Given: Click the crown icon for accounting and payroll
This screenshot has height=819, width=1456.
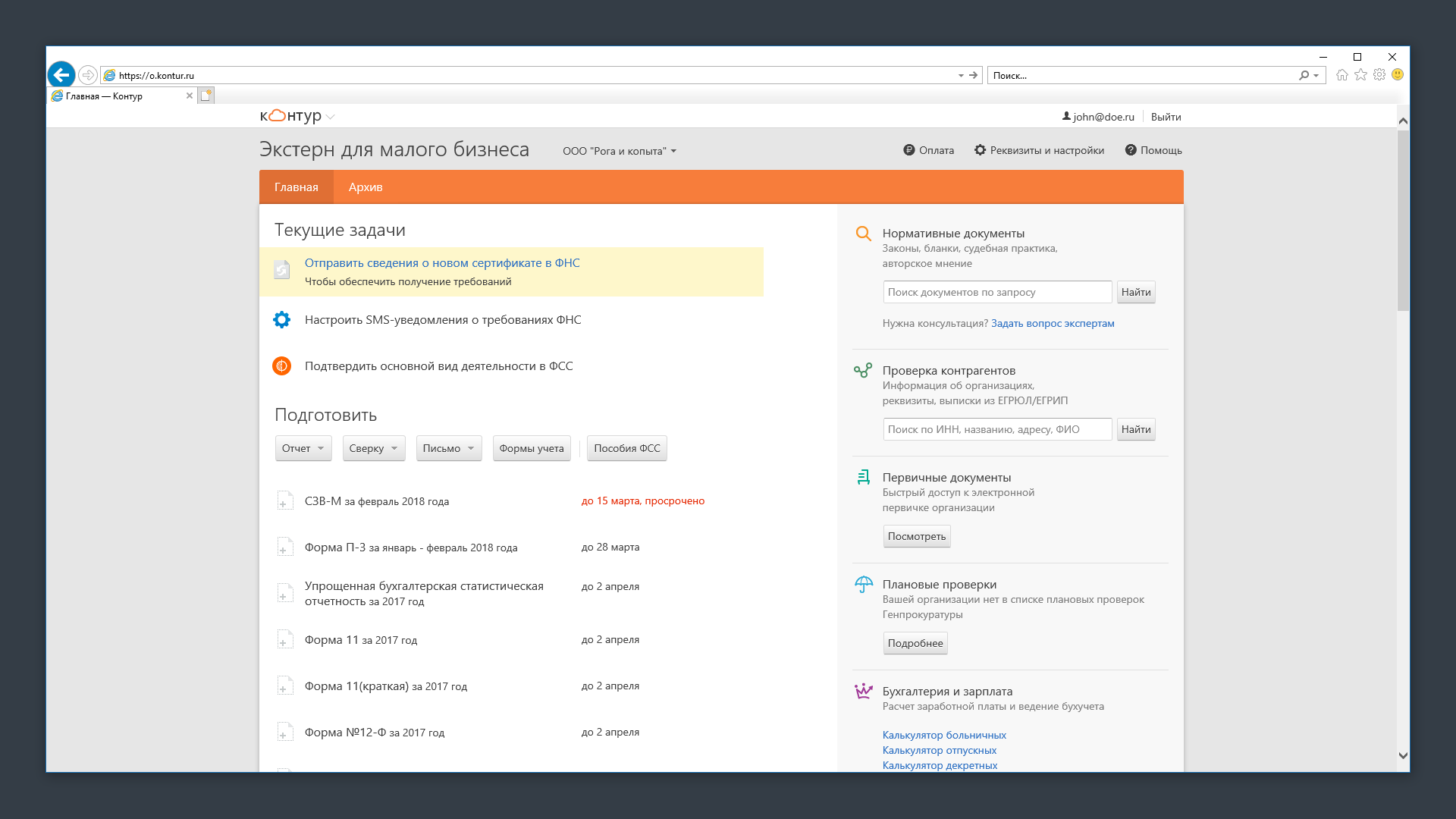Looking at the screenshot, I should click(863, 692).
